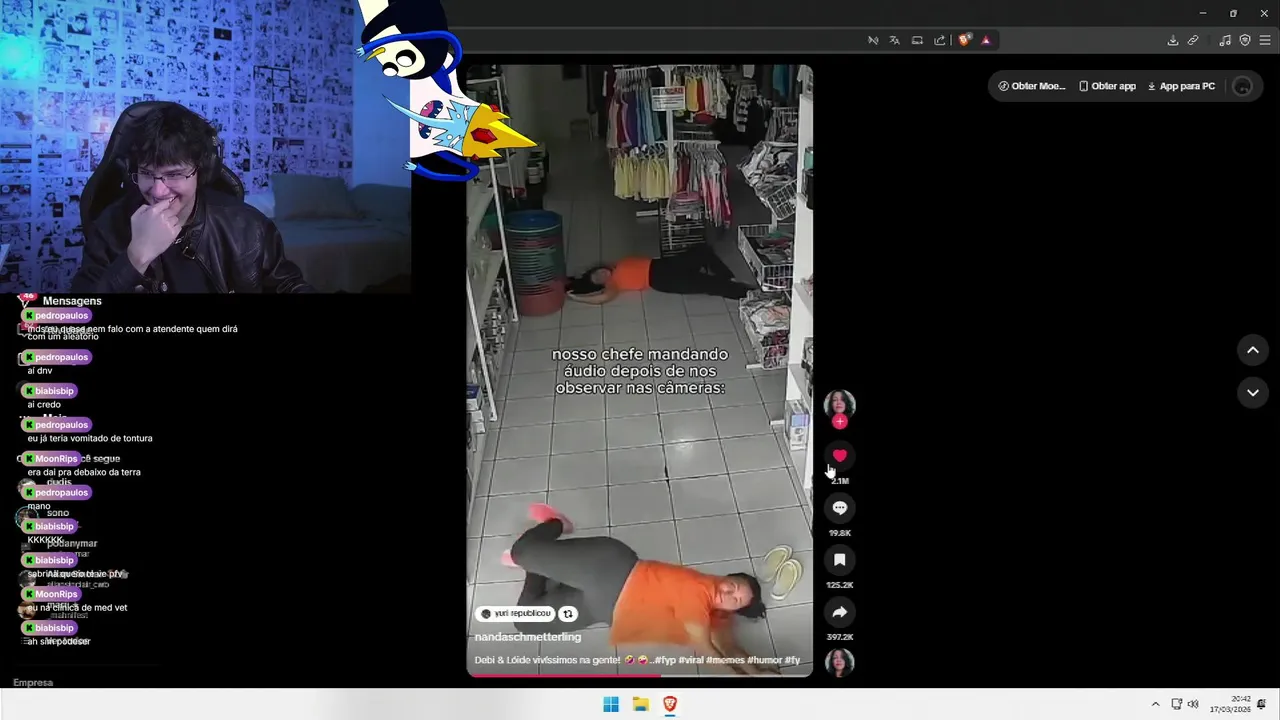Click the #humor hashtag in the caption
1280x720 pixels.
click(766, 660)
